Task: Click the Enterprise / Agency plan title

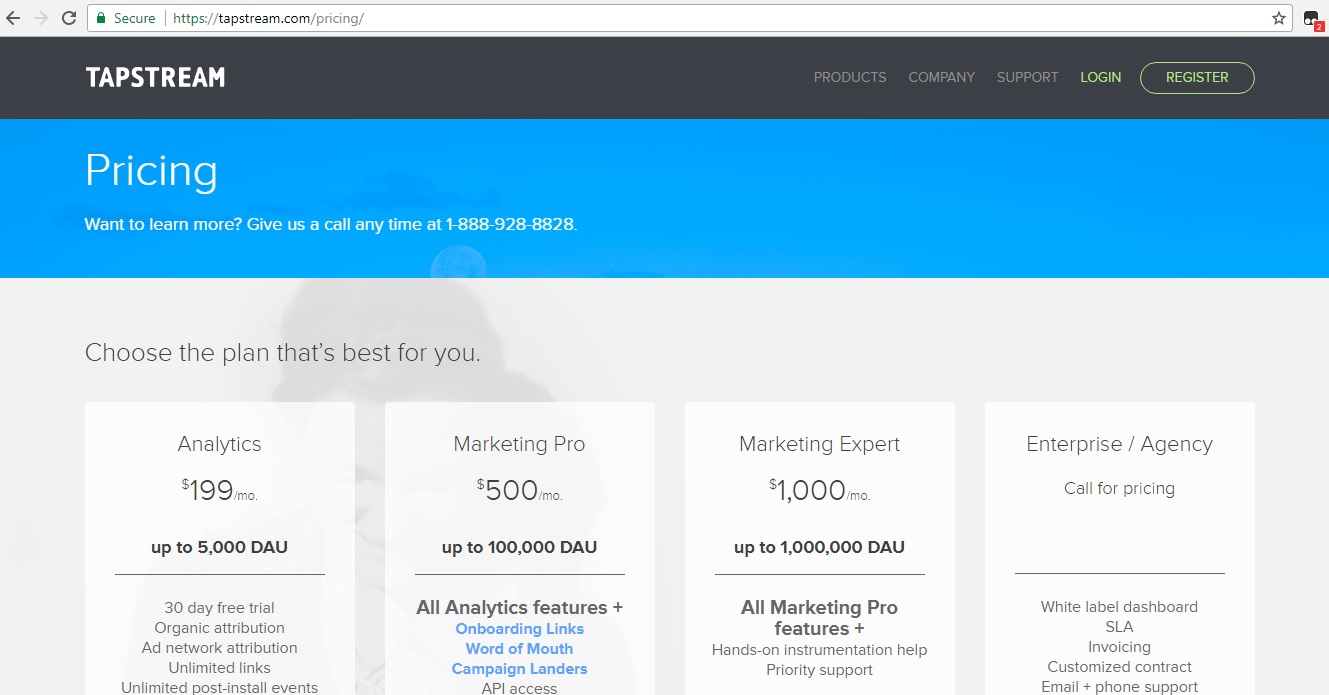Action: click(1119, 444)
